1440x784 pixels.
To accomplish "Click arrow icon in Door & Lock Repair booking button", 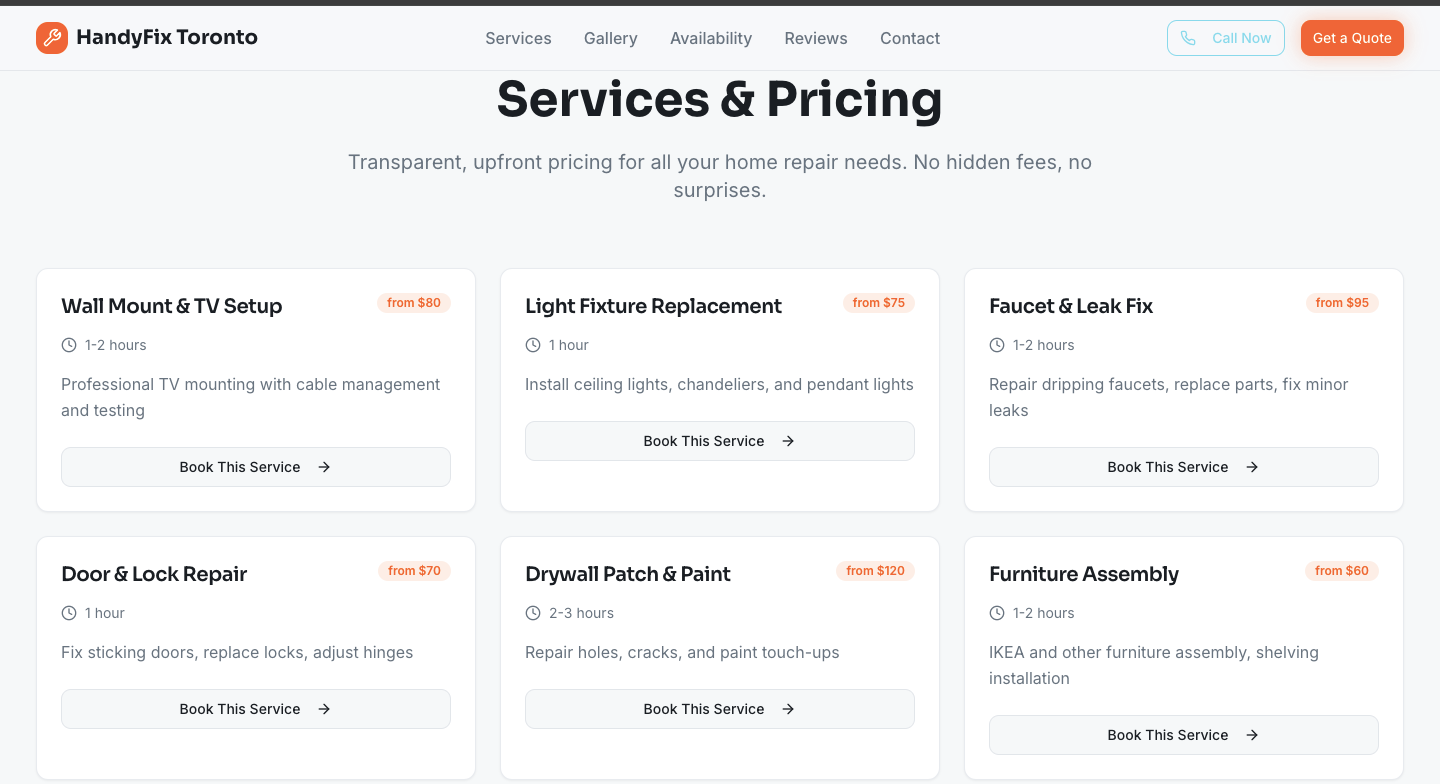I will (324, 709).
